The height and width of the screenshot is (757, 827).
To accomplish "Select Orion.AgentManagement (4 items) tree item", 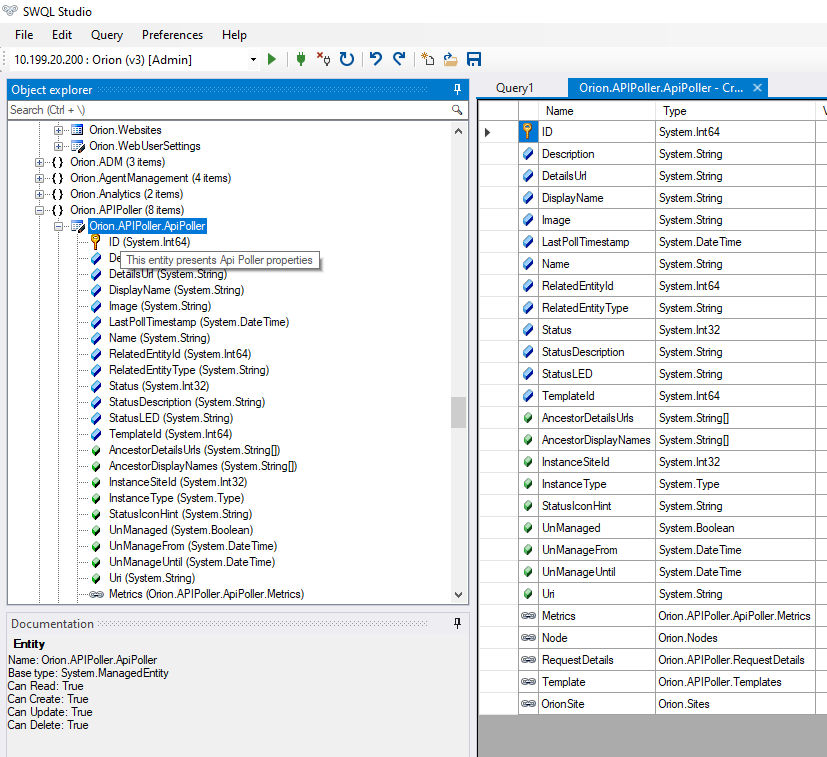I will 150,178.
